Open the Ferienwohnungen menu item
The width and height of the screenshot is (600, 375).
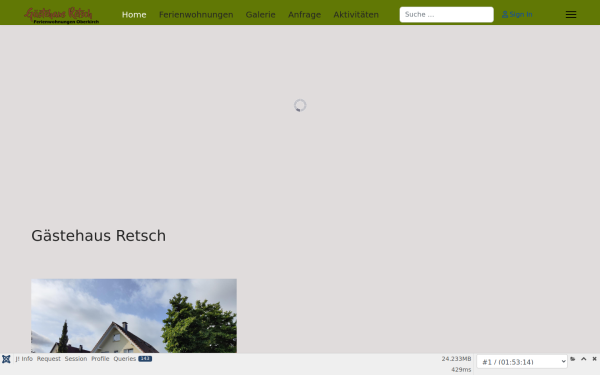(196, 15)
